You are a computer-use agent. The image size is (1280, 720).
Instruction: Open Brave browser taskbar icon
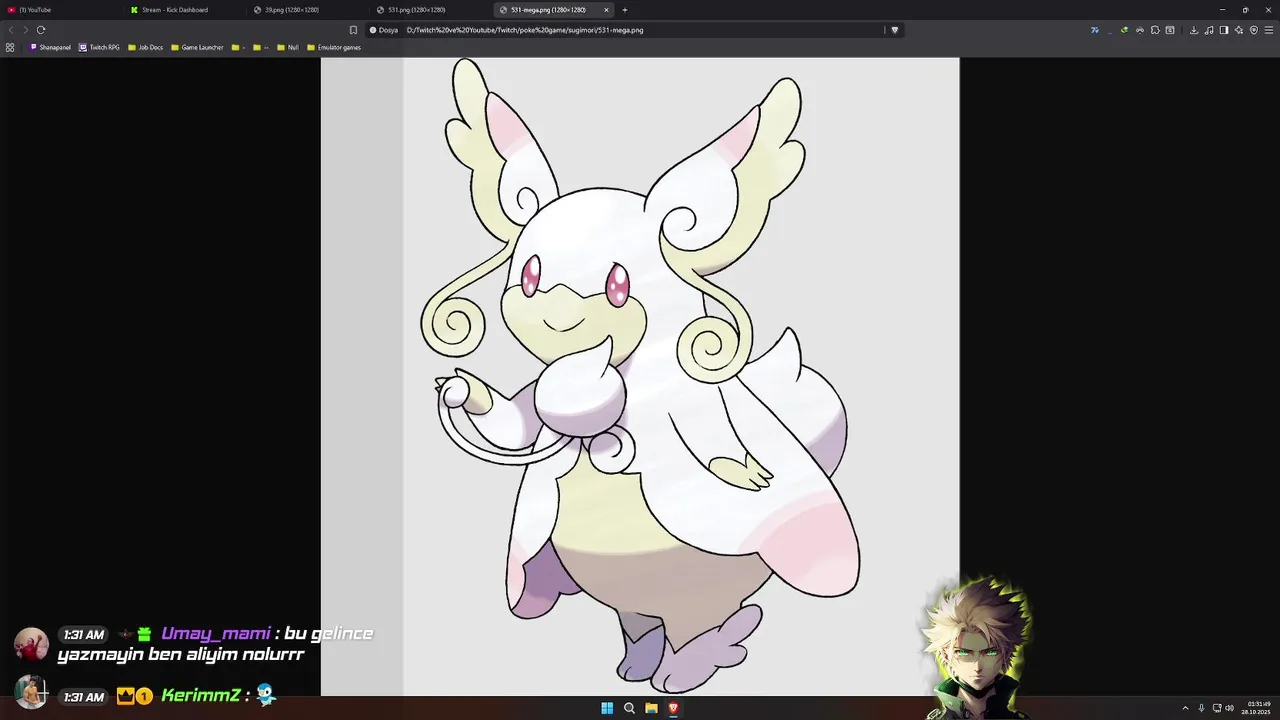(673, 708)
